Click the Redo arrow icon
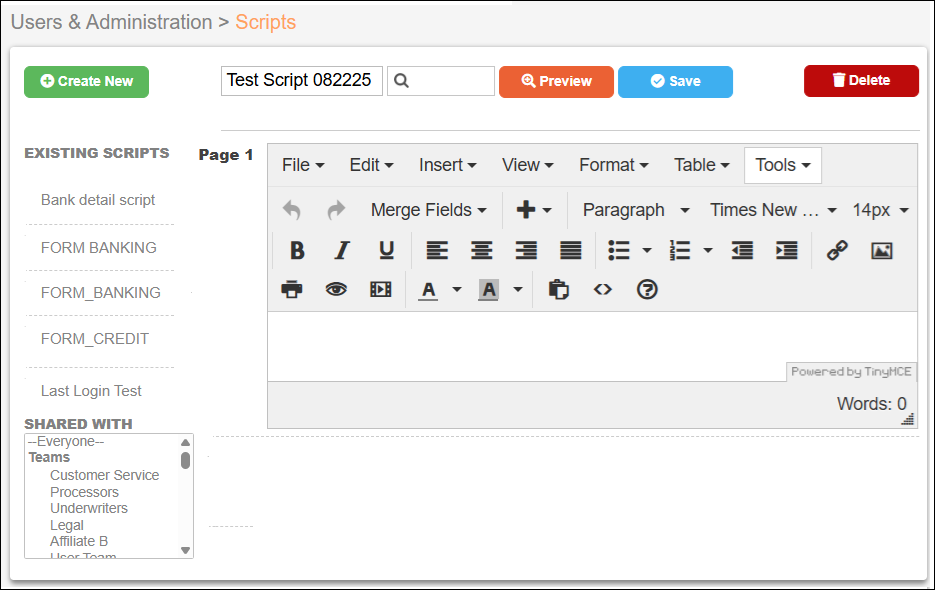This screenshot has height=590, width=935. point(336,210)
